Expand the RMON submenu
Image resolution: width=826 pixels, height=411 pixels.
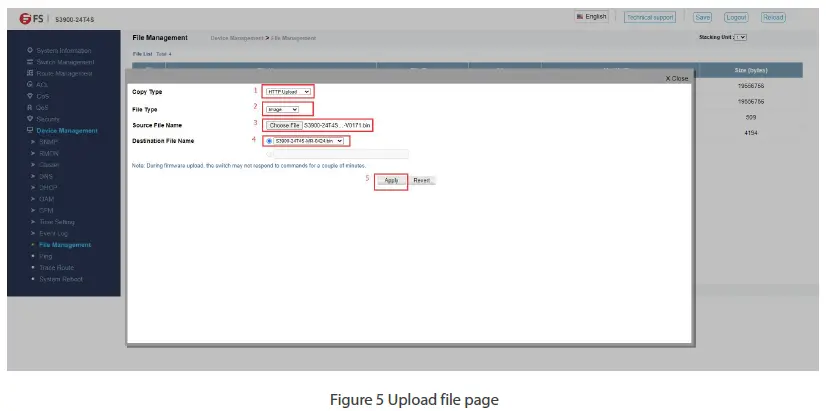click(49, 154)
